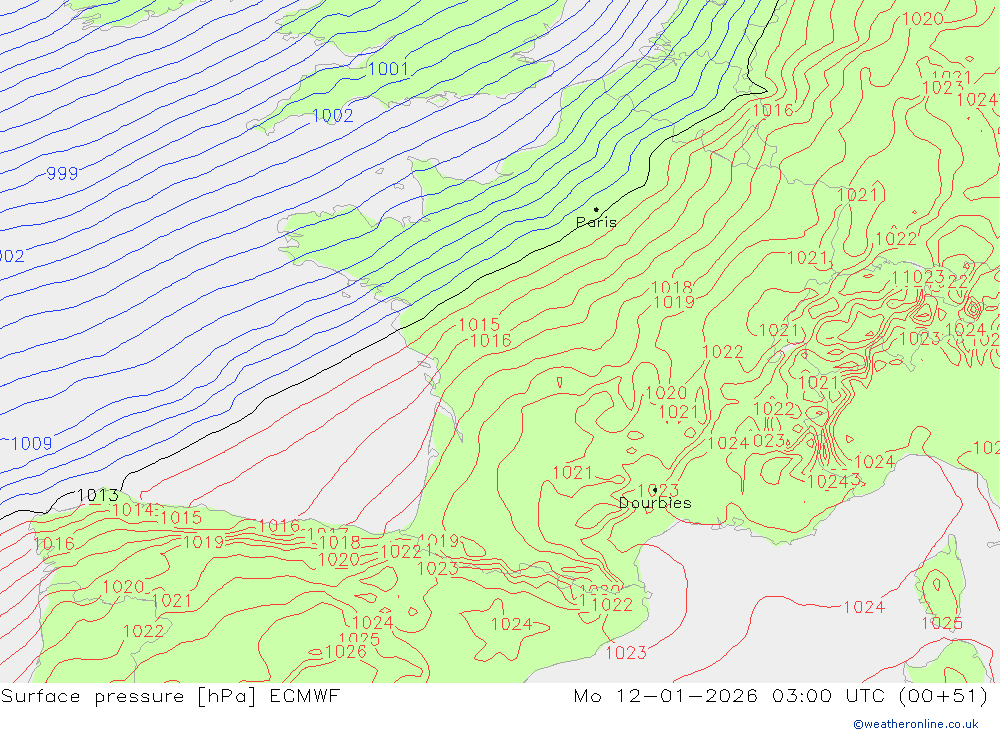Click the Paris city label
This screenshot has width=1000, height=733.
click(x=596, y=222)
